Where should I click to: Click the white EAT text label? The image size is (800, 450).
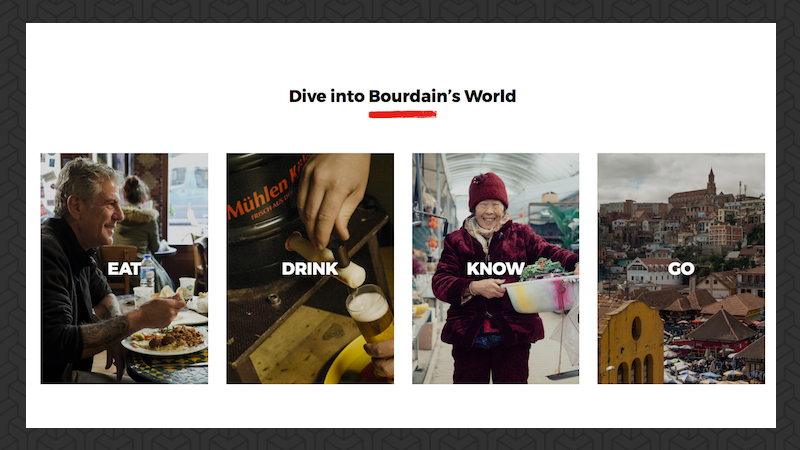[124, 268]
